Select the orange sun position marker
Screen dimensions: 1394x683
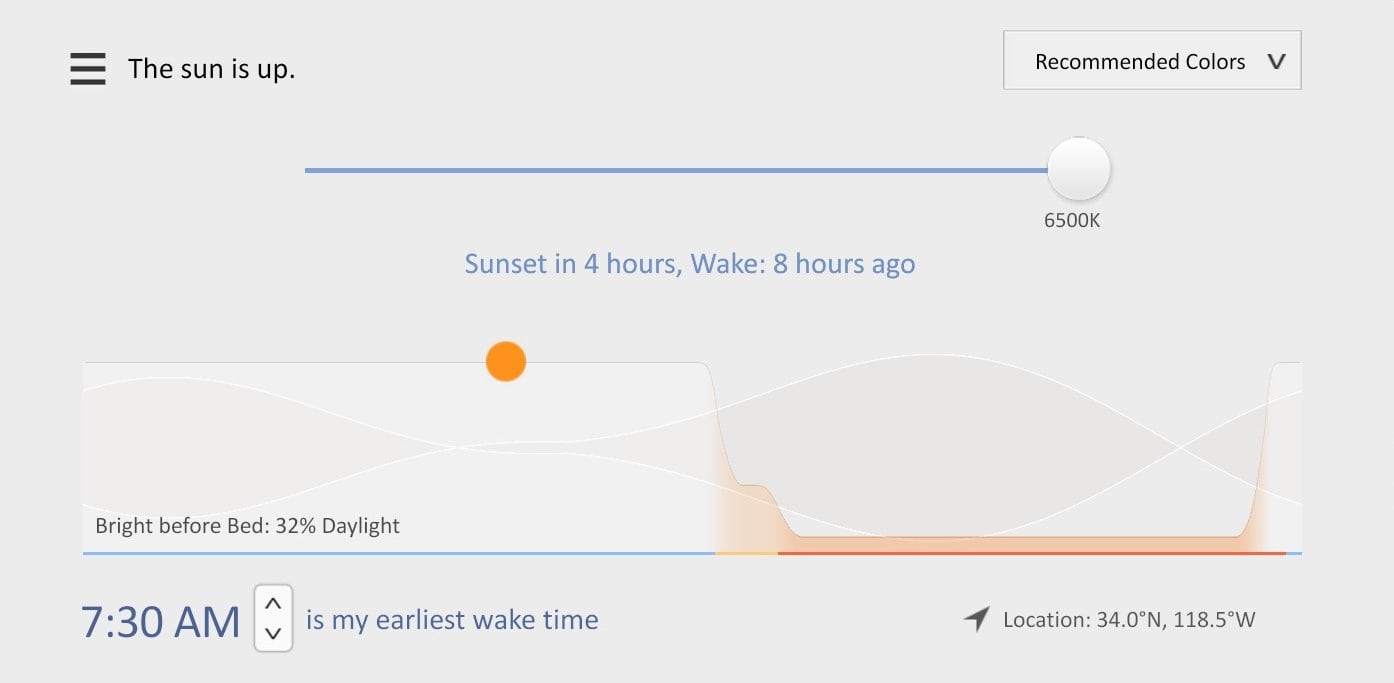pos(505,361)
